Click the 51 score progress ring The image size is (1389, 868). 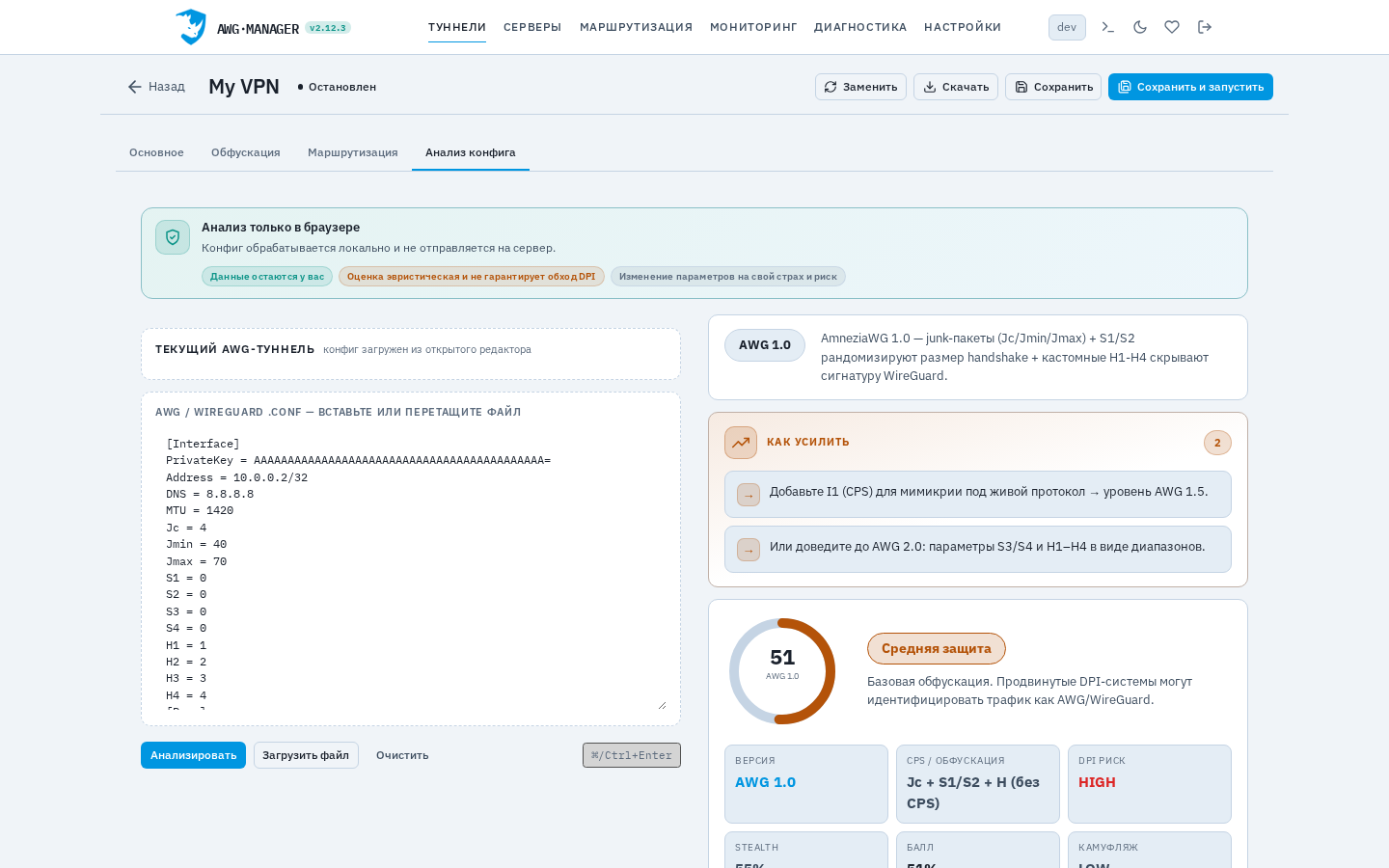tap(782, 671)
